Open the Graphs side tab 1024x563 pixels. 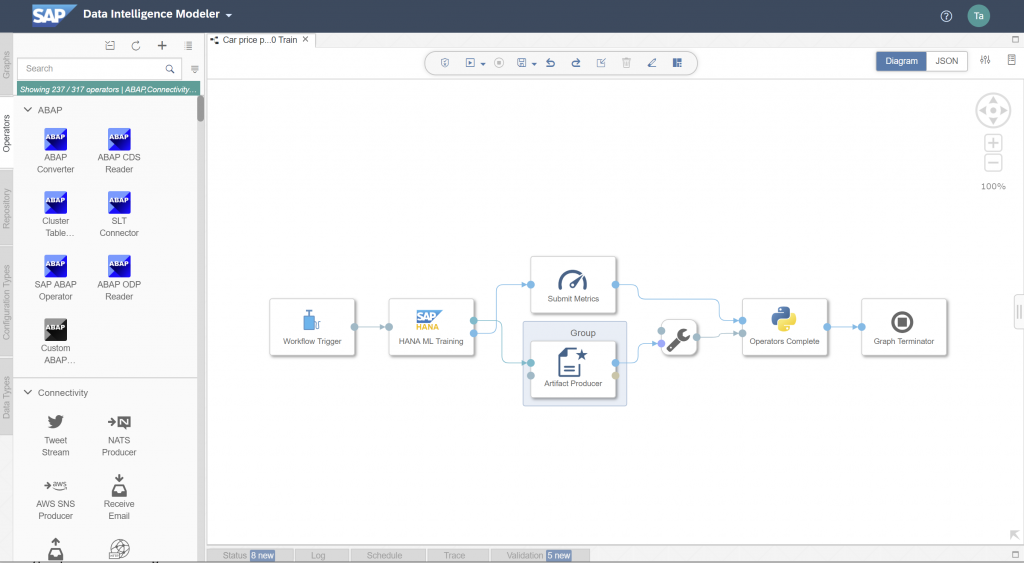(7, 65)
